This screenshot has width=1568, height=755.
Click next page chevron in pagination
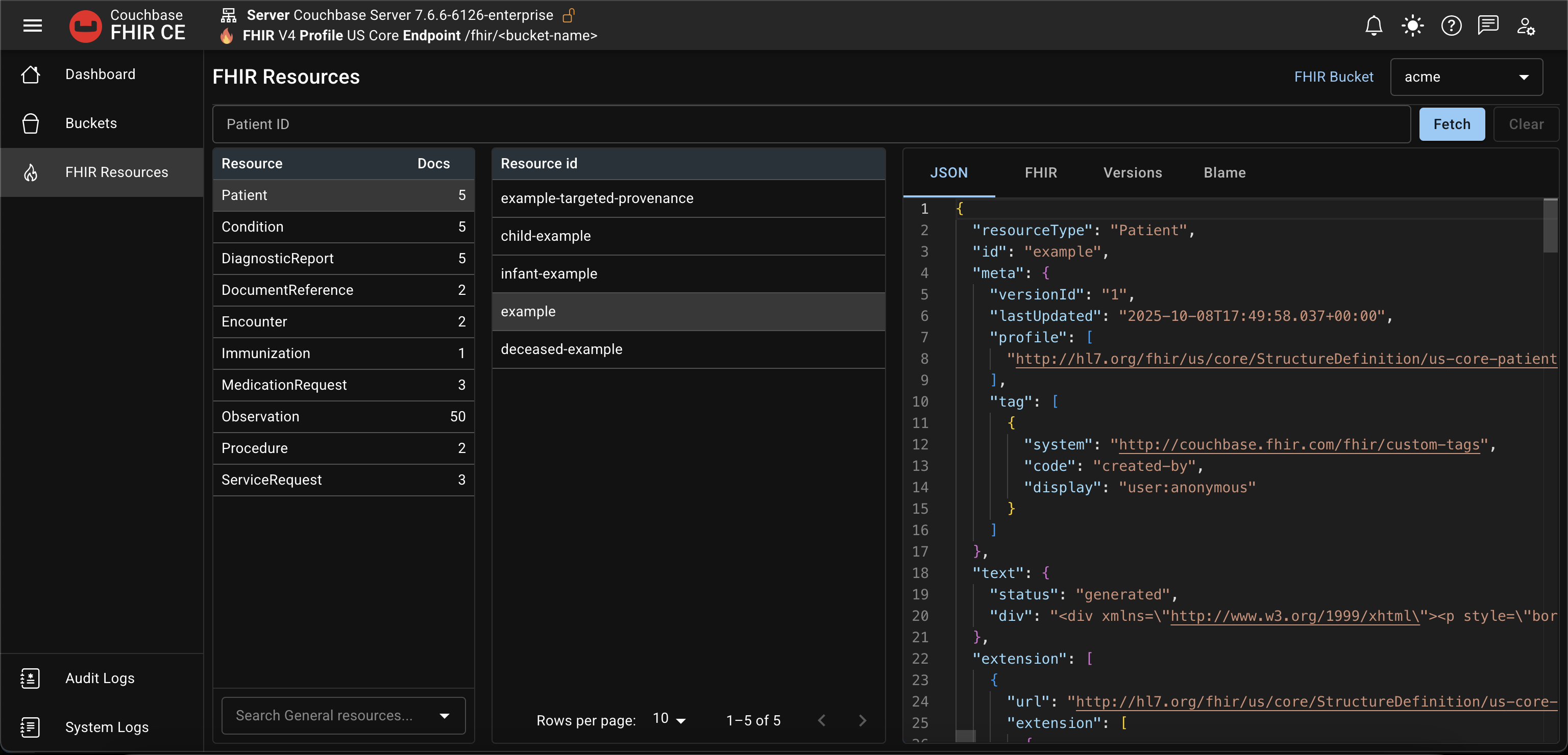863,720
